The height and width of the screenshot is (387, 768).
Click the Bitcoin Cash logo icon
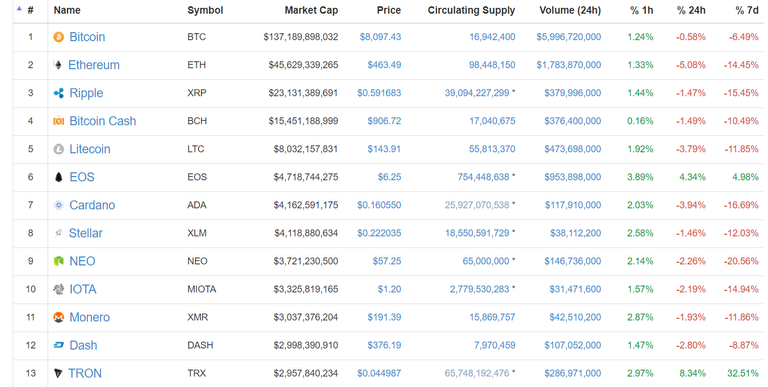pyautogui.click(x=58, y=121)
